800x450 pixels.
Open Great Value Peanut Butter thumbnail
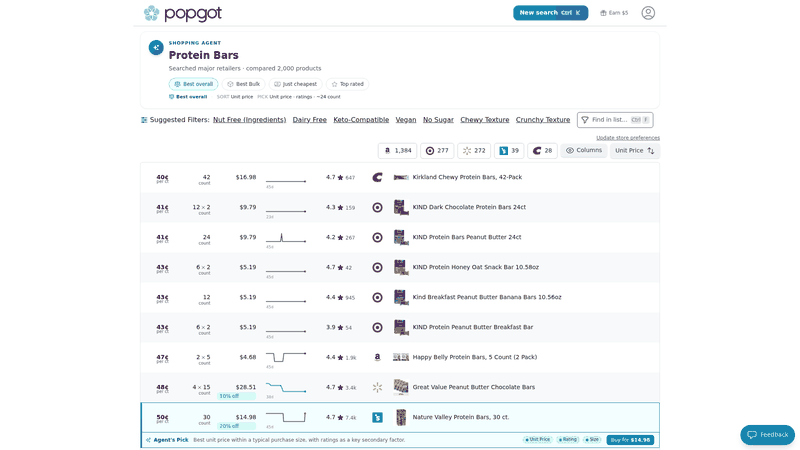click(401, 387)
